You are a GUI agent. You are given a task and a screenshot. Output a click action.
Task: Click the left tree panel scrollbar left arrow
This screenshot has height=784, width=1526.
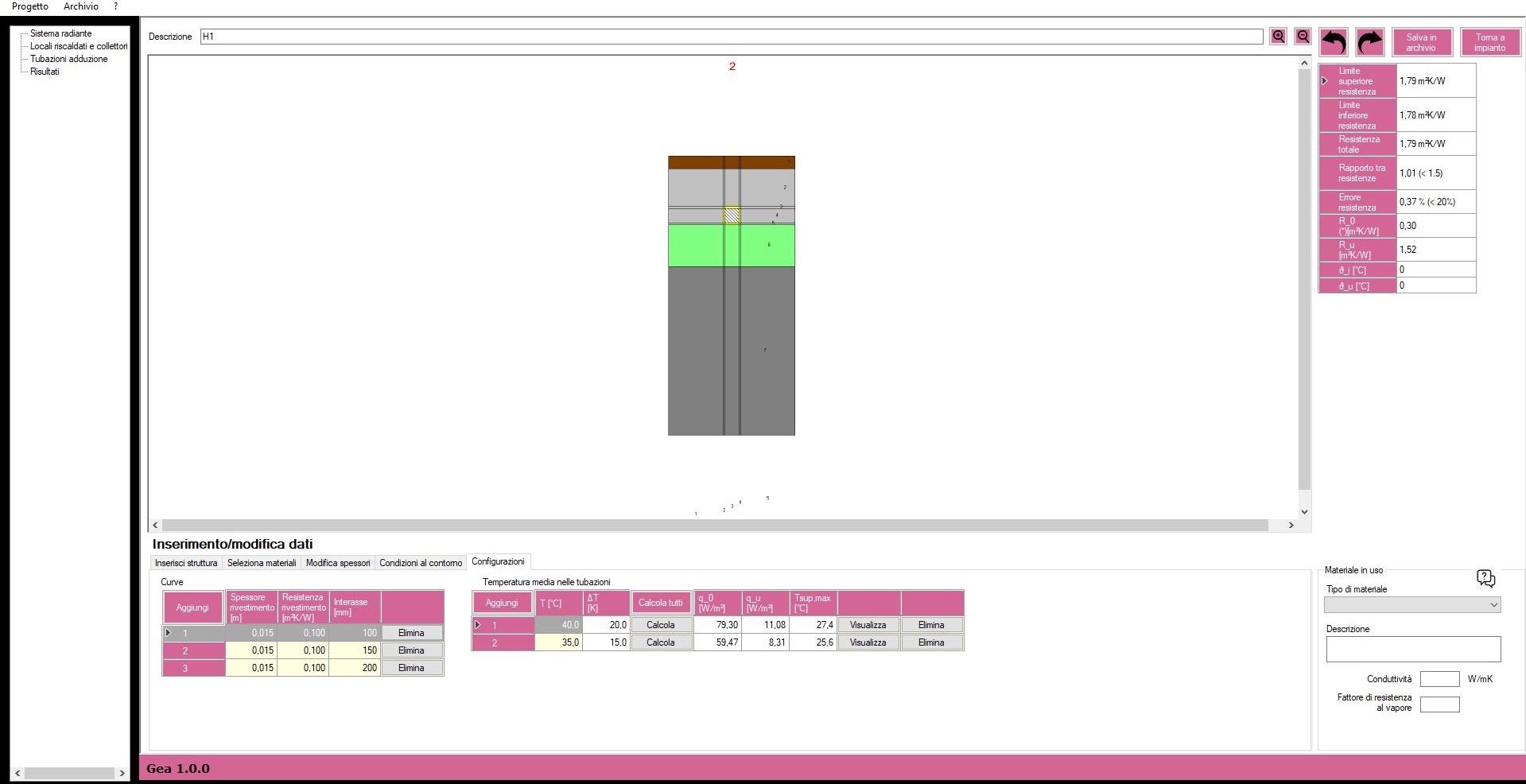click(x=17, y=773)
